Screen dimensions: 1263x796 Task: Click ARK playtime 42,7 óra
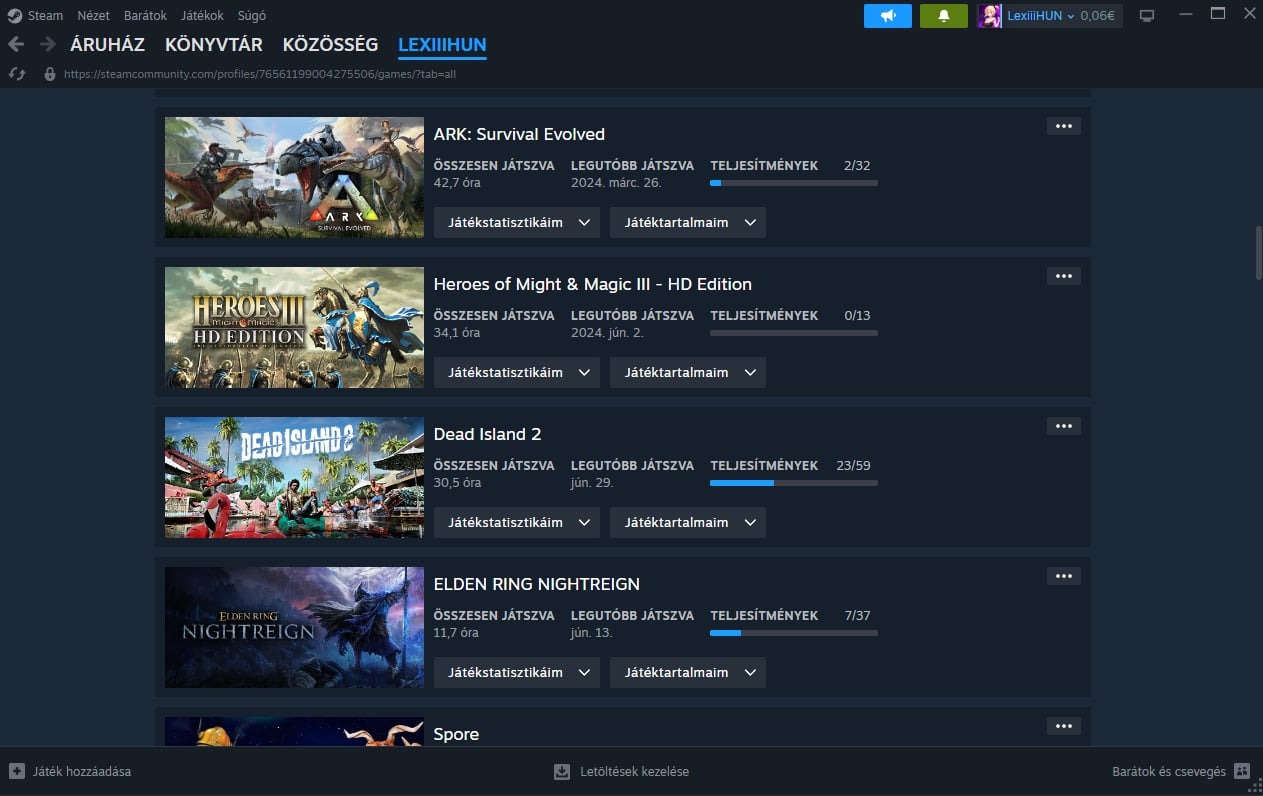click(x=457, y=183)
